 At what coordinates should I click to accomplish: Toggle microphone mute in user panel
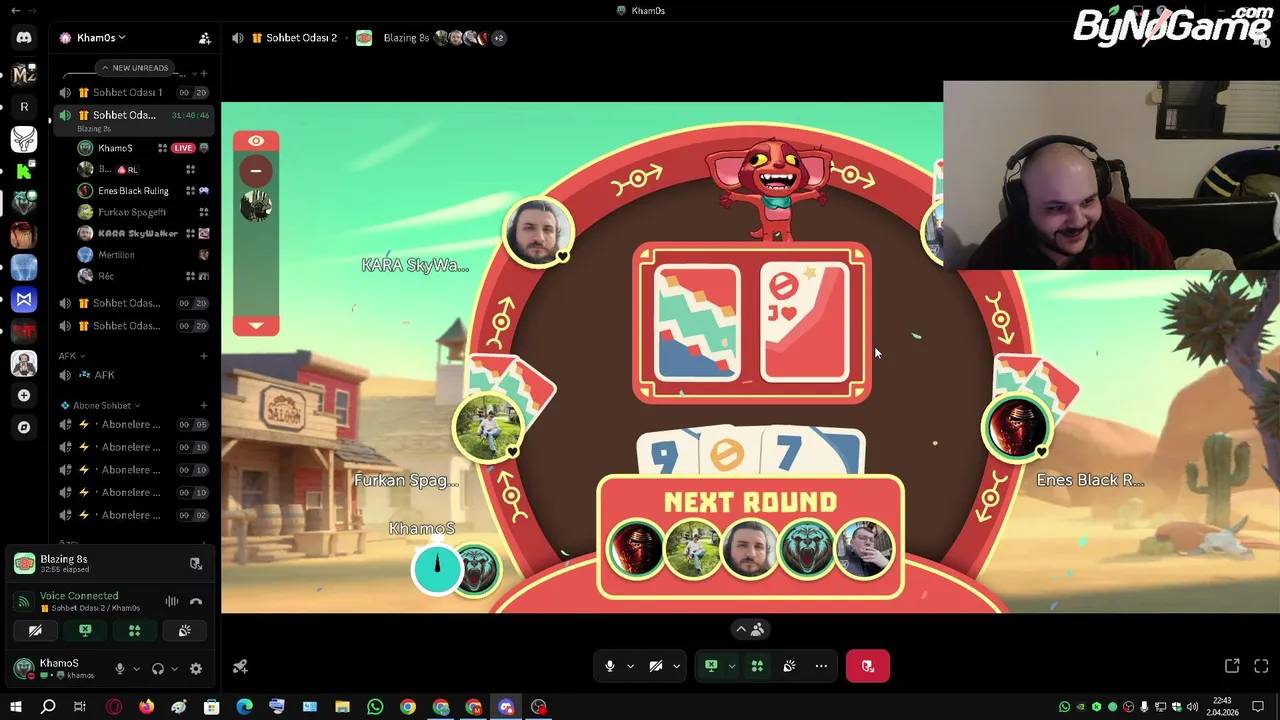(x=120, y=669)
